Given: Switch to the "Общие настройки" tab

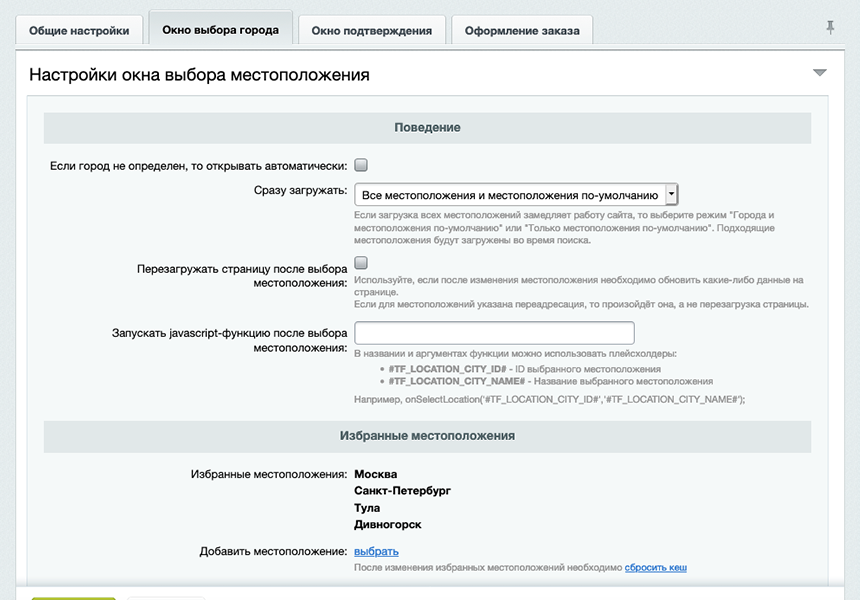Looking at the screenshot, I should (x=78, y=30).
